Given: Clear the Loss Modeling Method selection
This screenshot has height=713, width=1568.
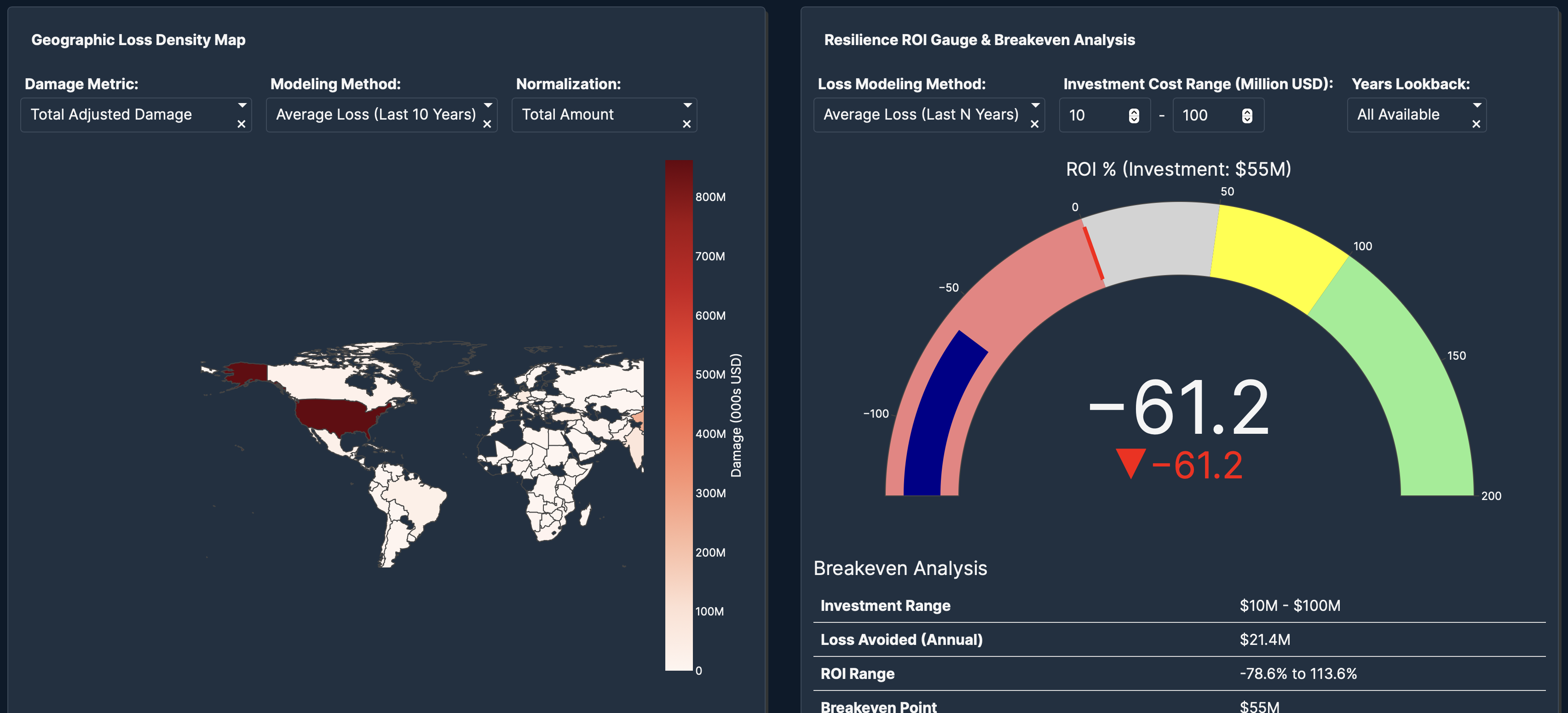Looking at the screenshot, I should [x=1034, y=124].
